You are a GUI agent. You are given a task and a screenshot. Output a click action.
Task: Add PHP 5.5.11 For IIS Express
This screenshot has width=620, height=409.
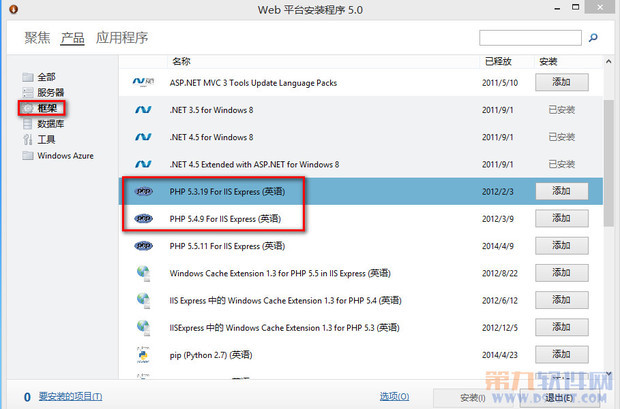(x=561, y=246)
